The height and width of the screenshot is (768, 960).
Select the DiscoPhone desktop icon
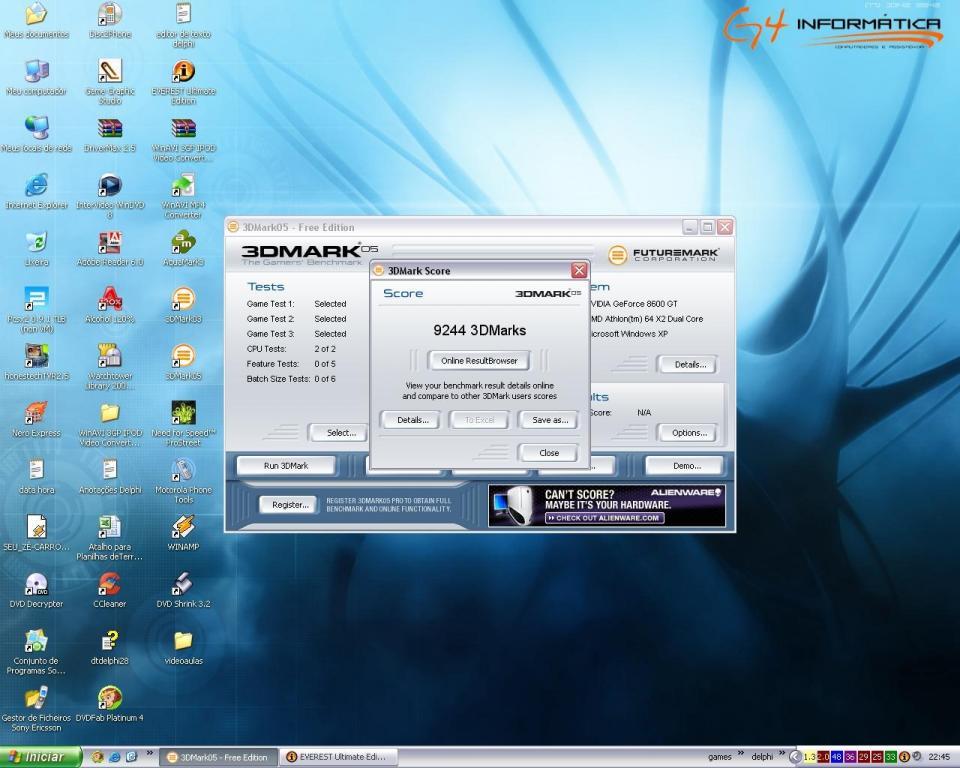tap(110, 20)
